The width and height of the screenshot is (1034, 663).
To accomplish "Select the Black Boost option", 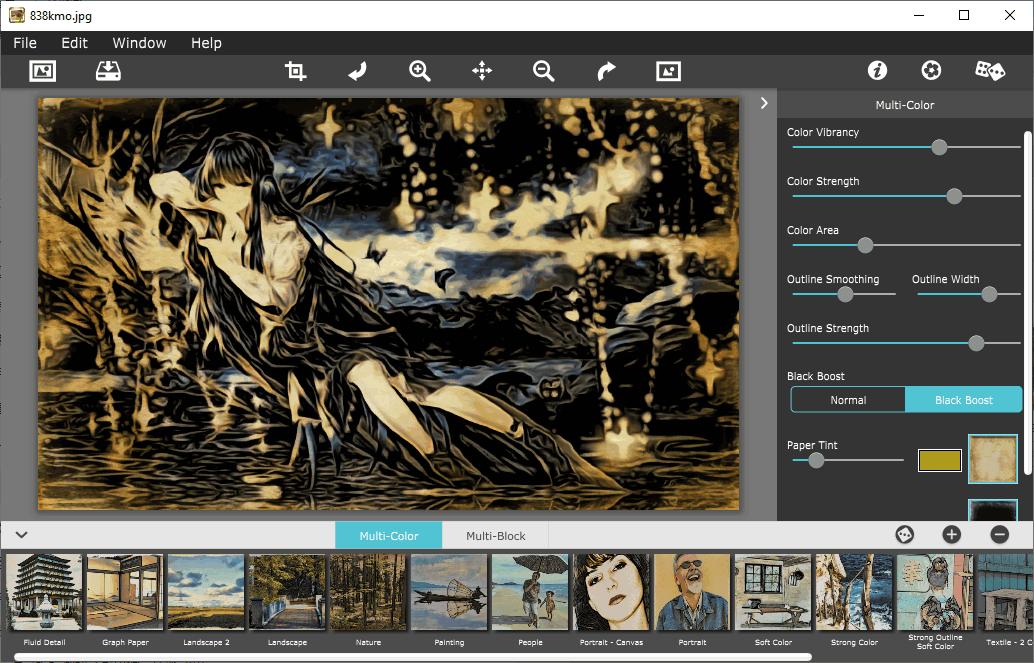I will click(x=963, y=400).
